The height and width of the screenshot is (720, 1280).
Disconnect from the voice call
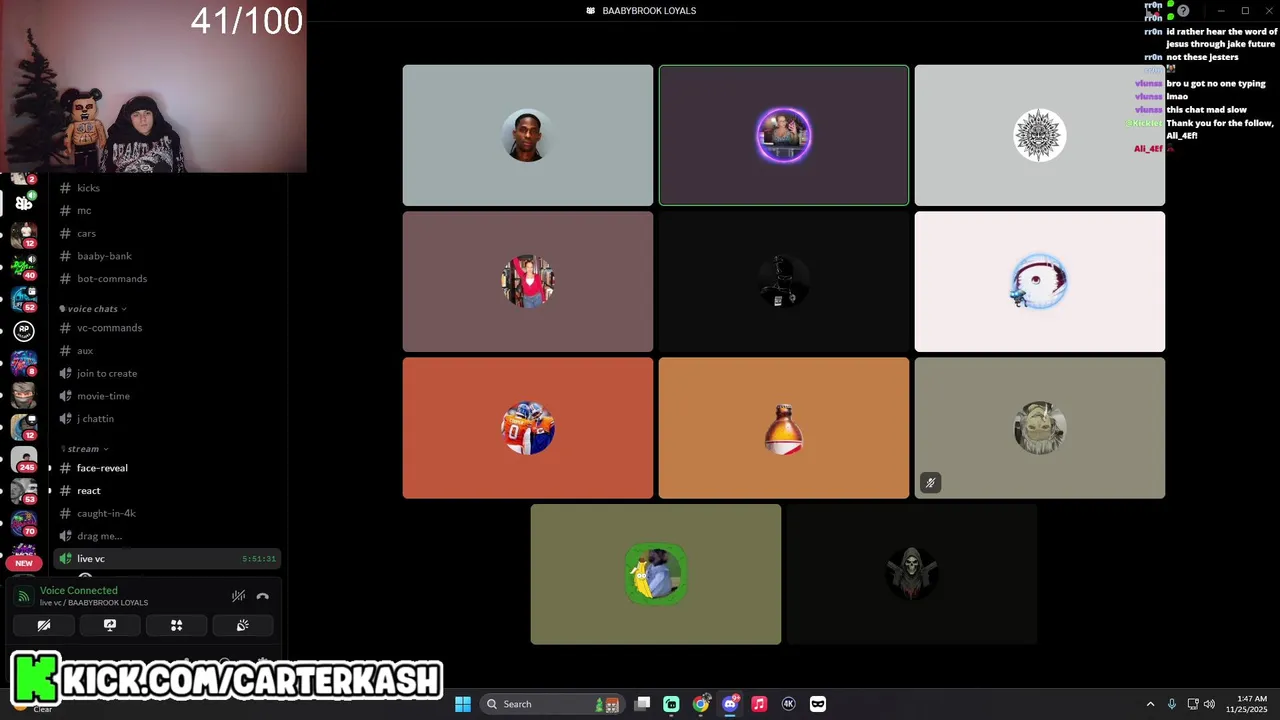263,596
